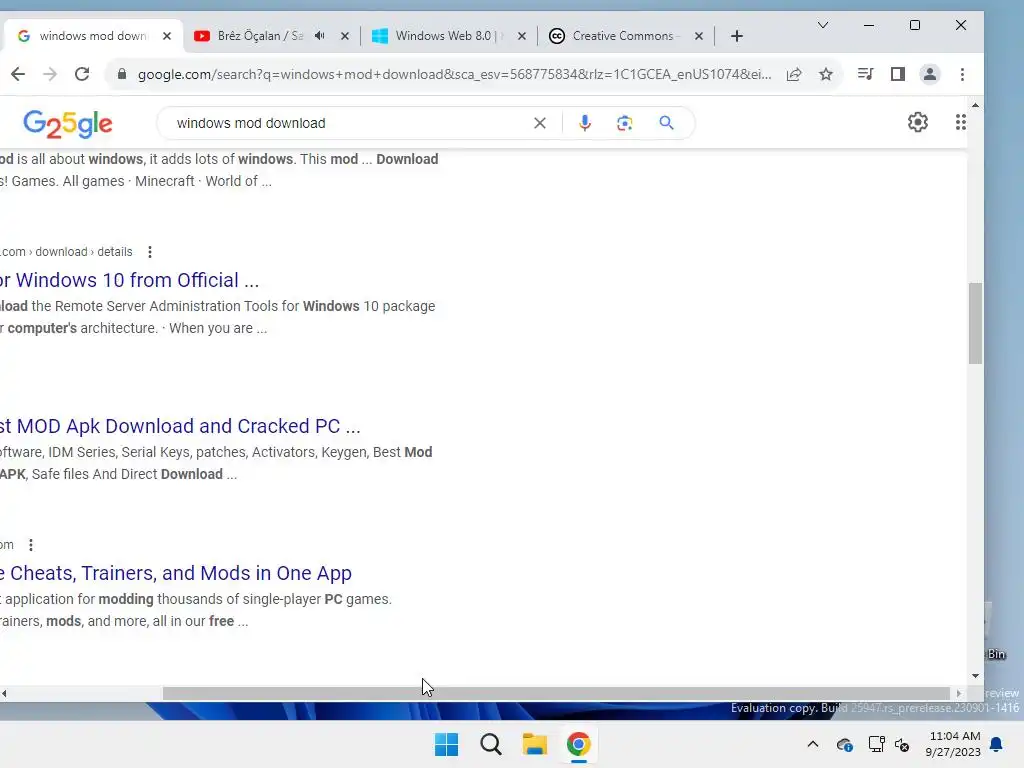Show hidden system tray icons
This screenshot has height=768, width=1024.
pyautogui.click(x=812, y=744)
